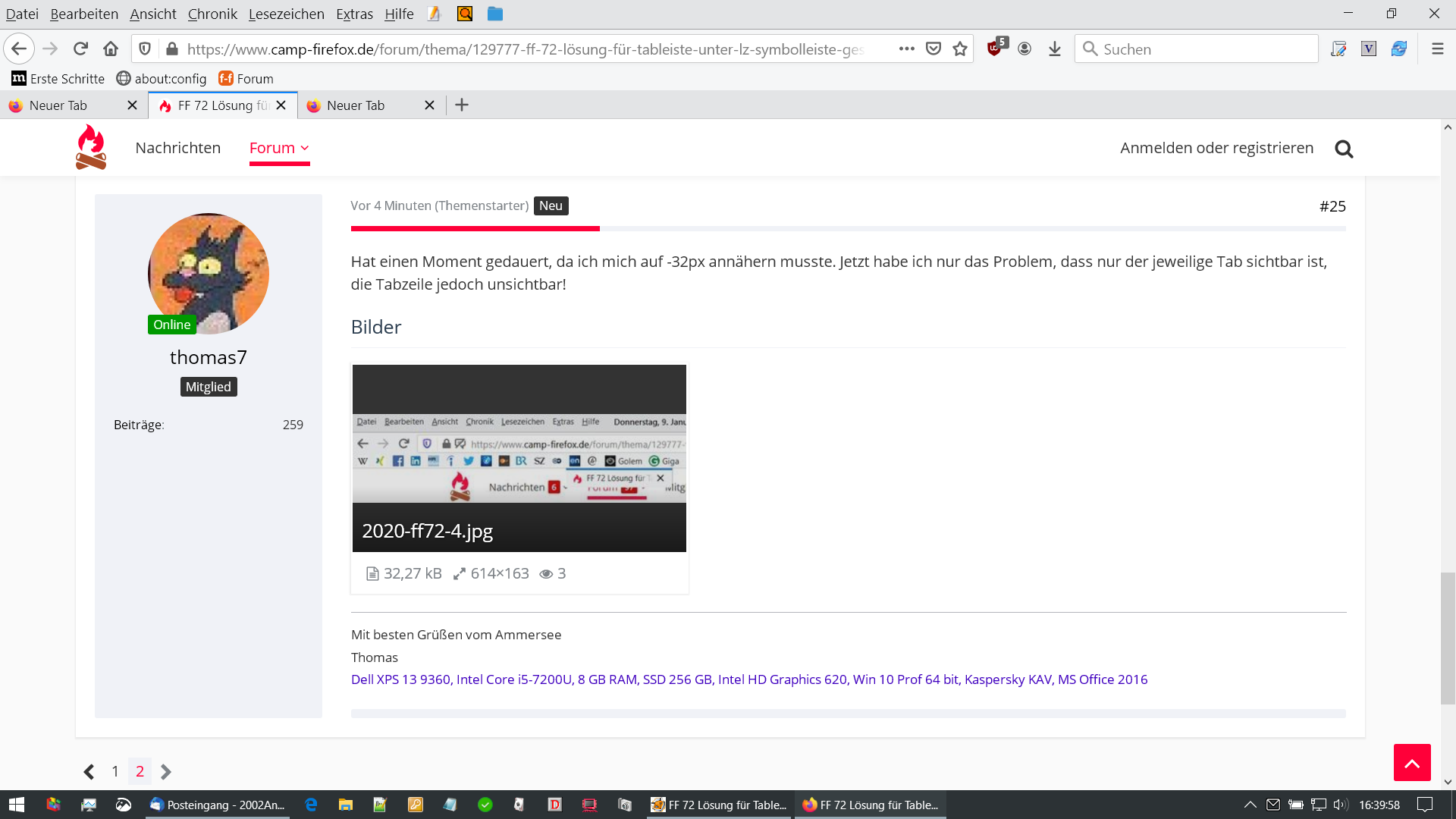
Task: Show tracking protection shield info
Action: (145, 49)
